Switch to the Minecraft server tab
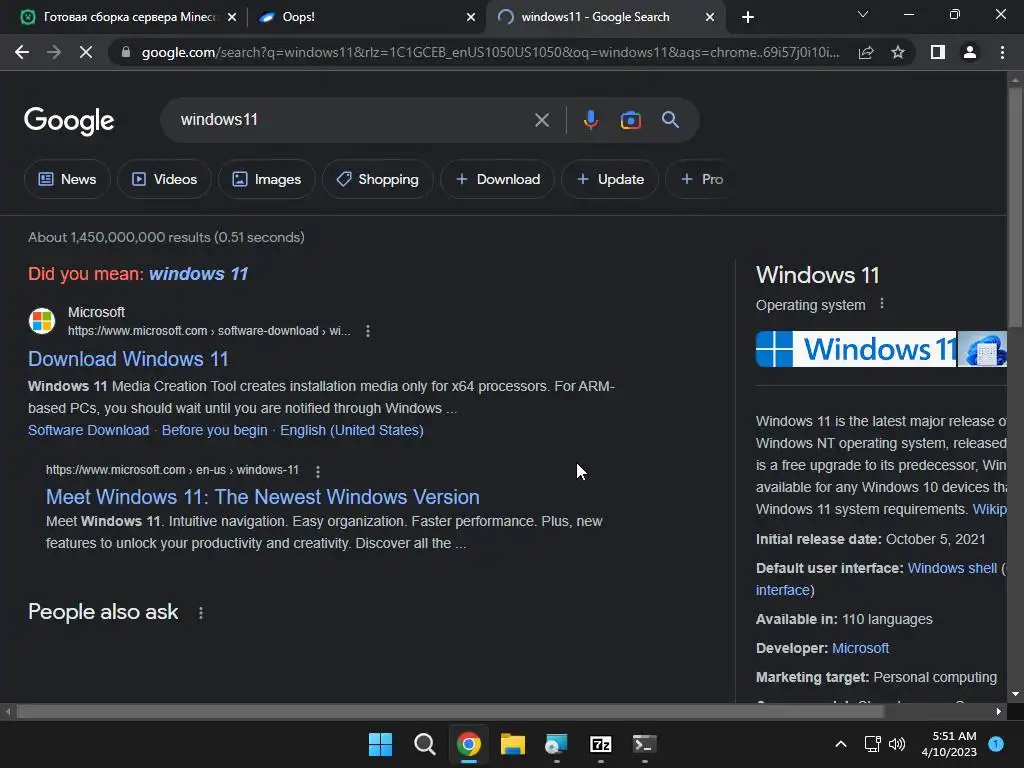Viewport: 1024px width, 768px height. click(x=129, y=17)
